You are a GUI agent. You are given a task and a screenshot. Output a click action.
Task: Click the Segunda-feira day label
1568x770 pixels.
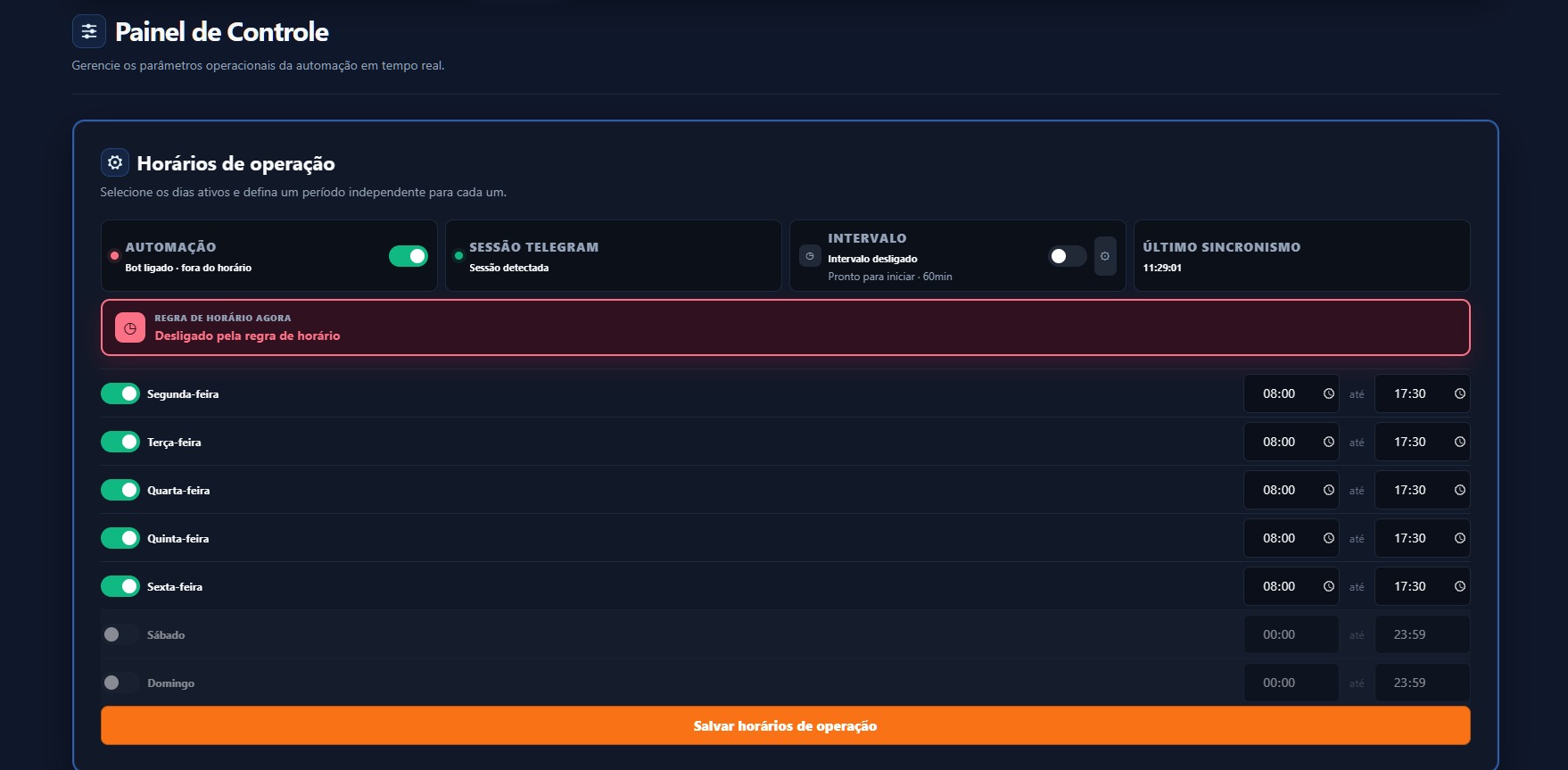coord(183,393)
